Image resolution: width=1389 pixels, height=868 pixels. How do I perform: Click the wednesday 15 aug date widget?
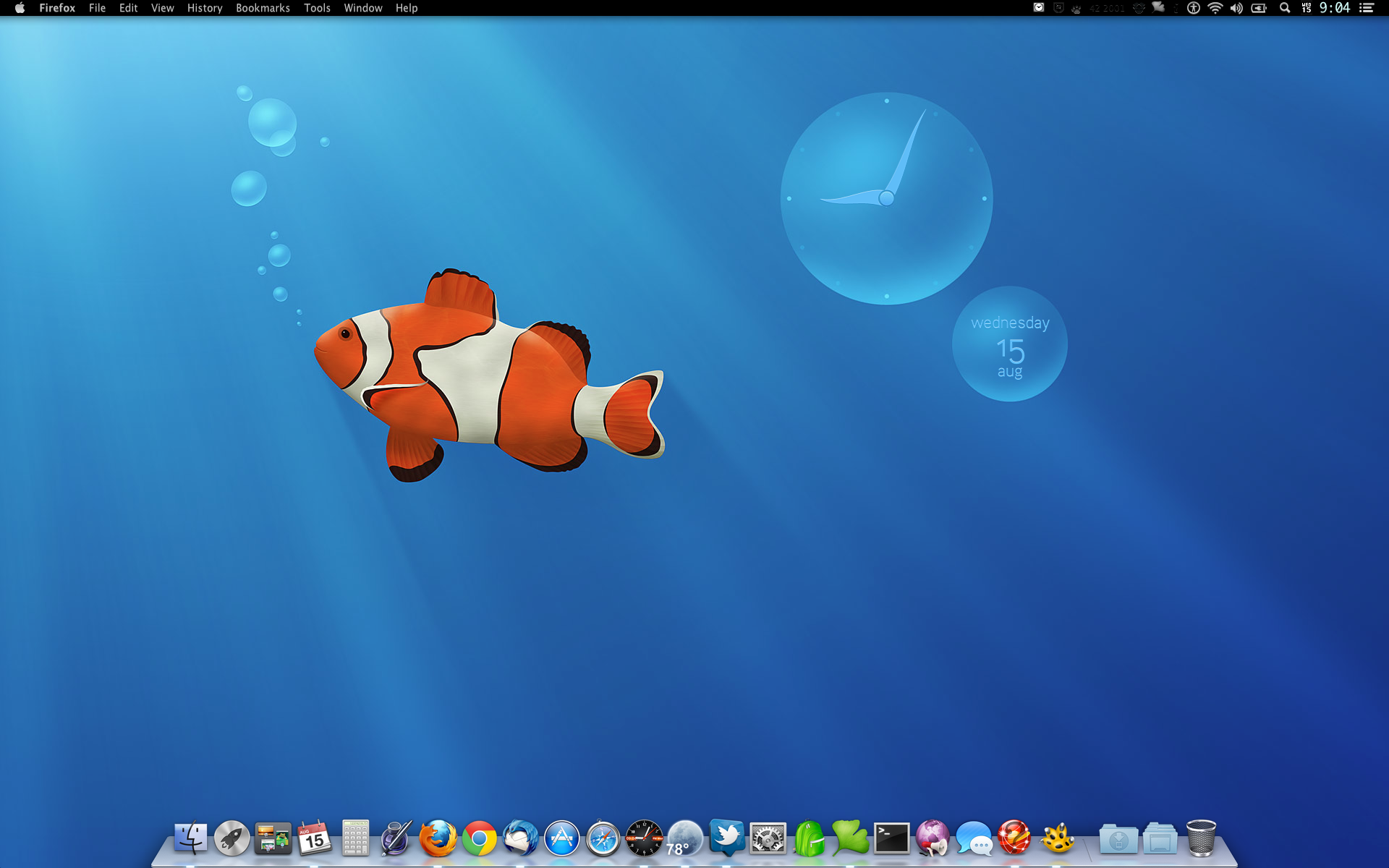tap(1010, 344)
